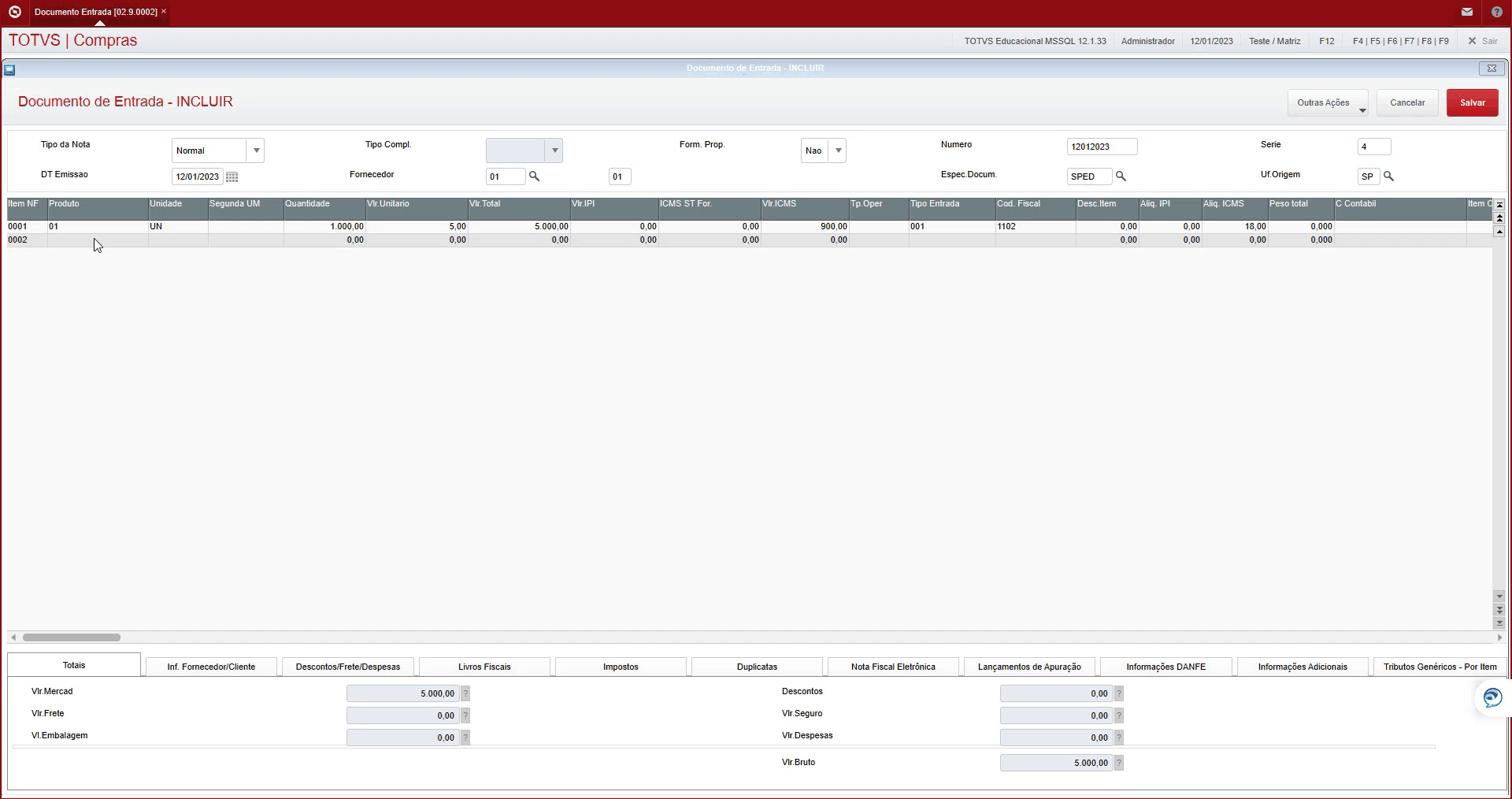This screenshot has height=799, width=1512.
Task: Click the TOTVS logo icon
Action: pos(14,12)
